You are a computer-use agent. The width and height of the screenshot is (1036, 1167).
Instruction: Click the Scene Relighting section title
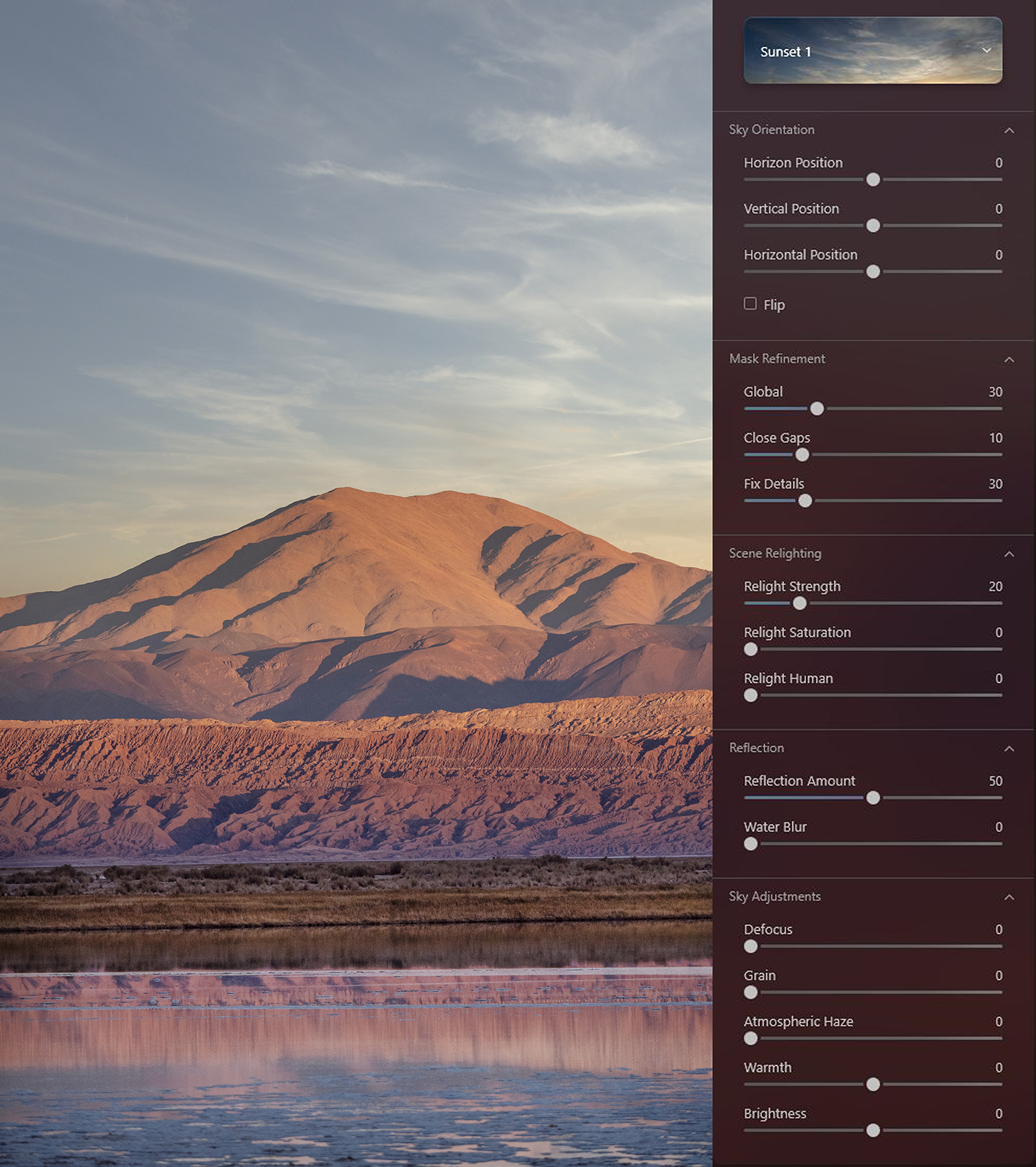coord(775,554)
